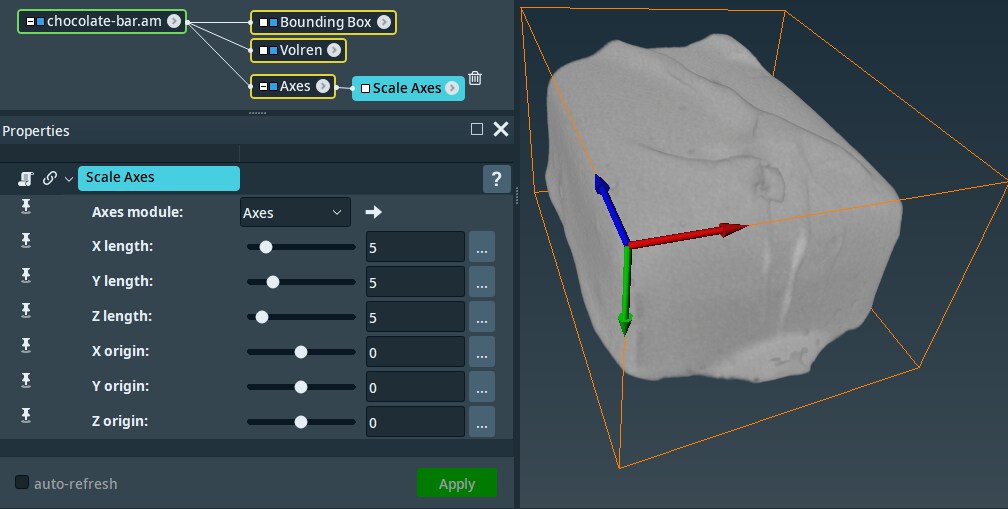Delete module using trash icon beside Scale Axes
1008x509 pixels.
(475, 78)
